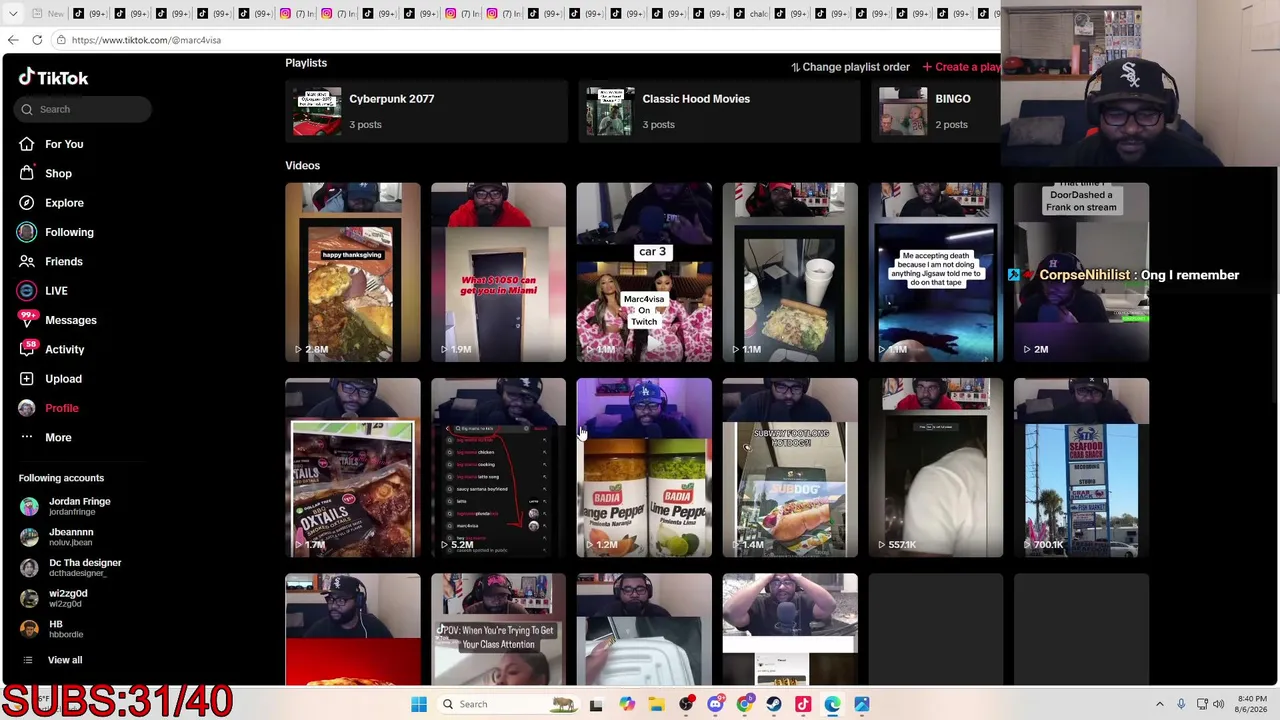Open the New tab in browser
The width and height of the screenshot is (1280, 720).
tap(47, 14)
